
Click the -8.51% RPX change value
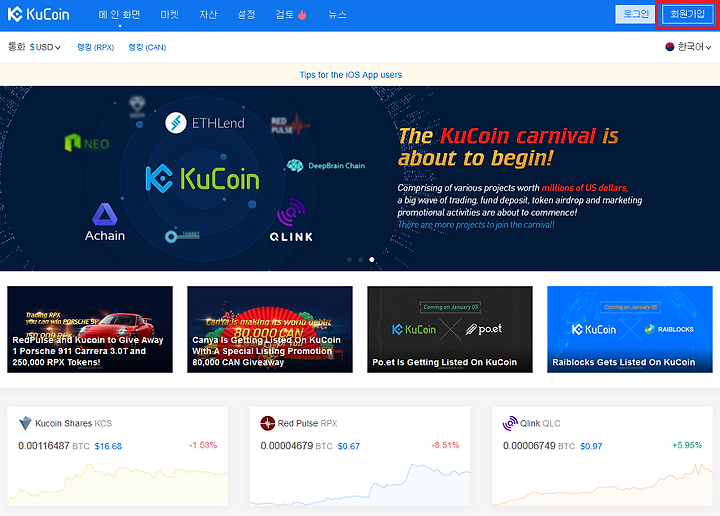pyautogui.click(x=445, y=445)
